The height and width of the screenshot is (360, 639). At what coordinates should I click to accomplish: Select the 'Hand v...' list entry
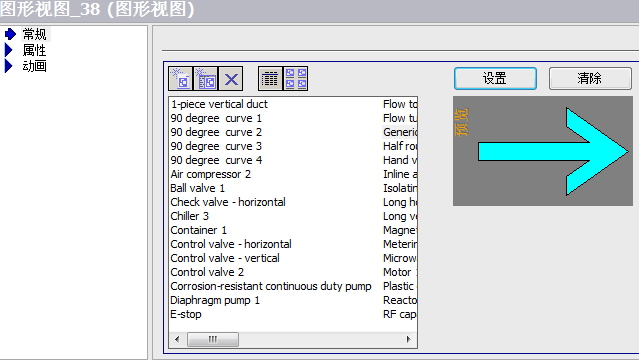(400, 160)
